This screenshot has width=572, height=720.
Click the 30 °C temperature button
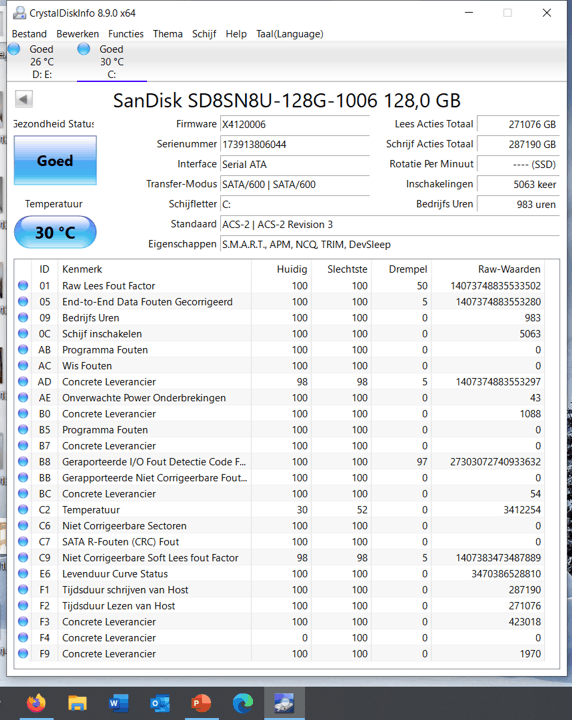(55, 232)
